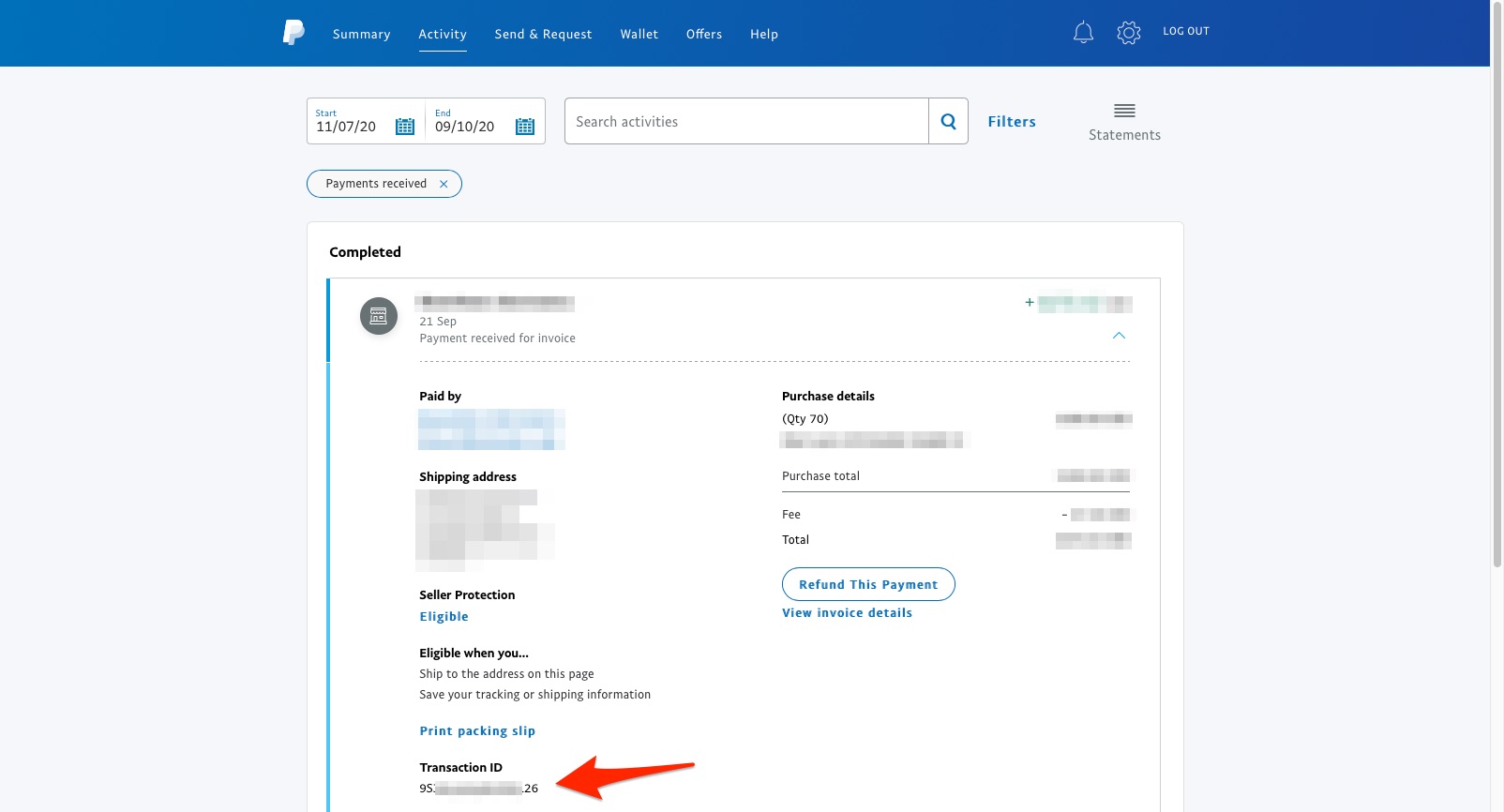Click 'Ship to the address on this page'

[506, 674]
